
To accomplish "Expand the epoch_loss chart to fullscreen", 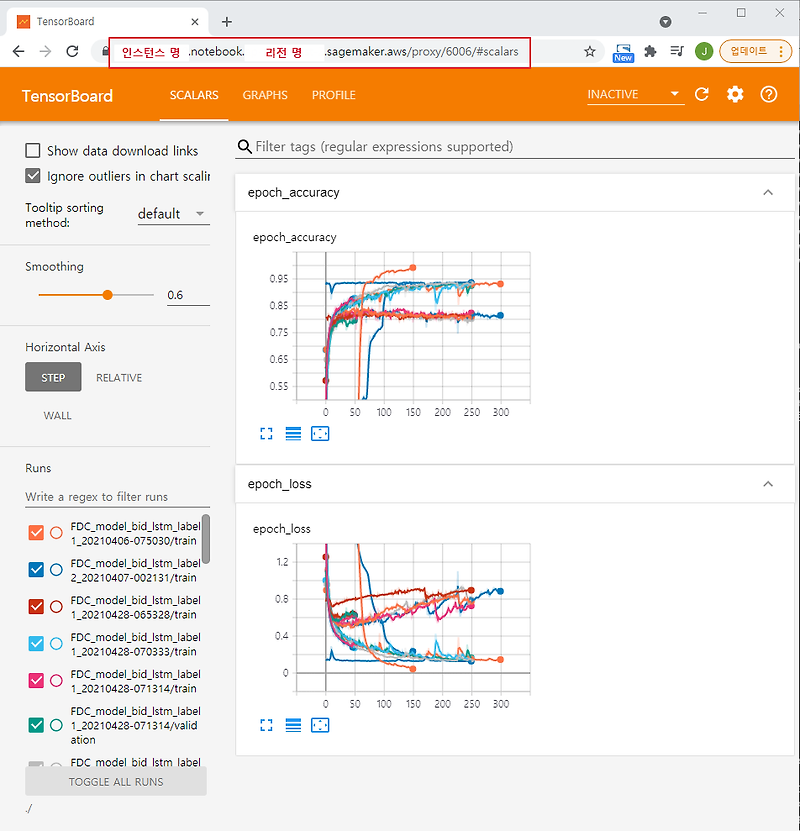I will [x=266, y=725].
